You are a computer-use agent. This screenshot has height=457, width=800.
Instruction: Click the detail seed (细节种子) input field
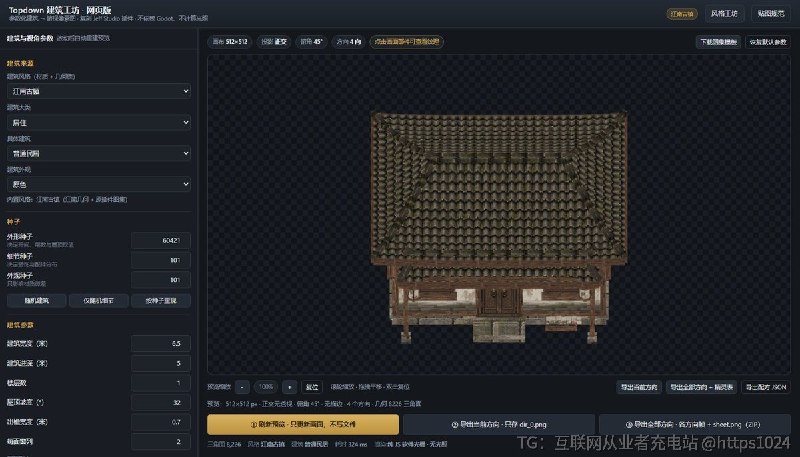tap(161, 260)
